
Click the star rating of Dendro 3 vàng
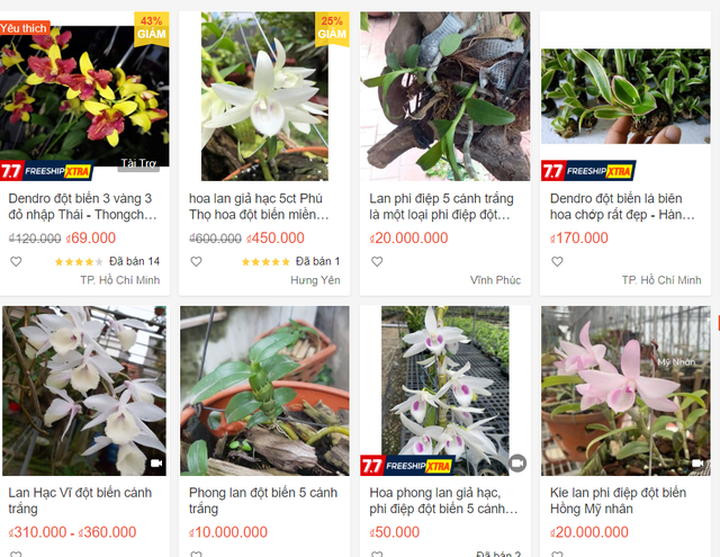pos(79,262)
